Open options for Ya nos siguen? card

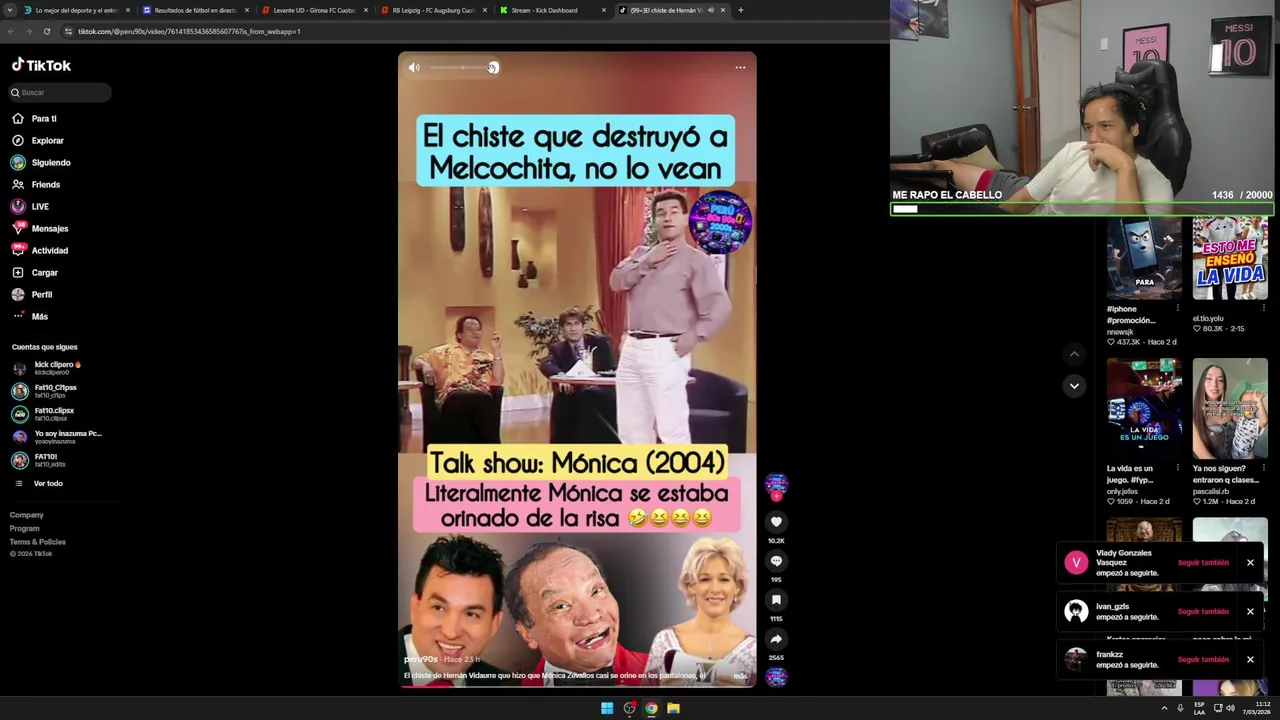click(1264, 467)
